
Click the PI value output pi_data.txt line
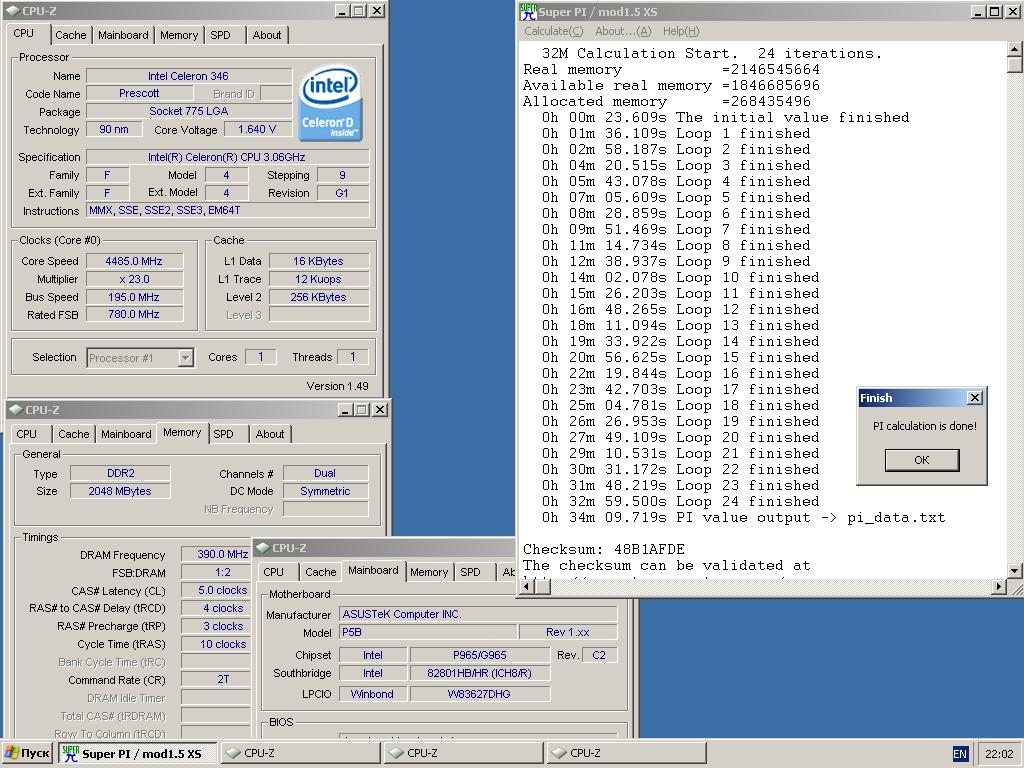tap(743, 518)
